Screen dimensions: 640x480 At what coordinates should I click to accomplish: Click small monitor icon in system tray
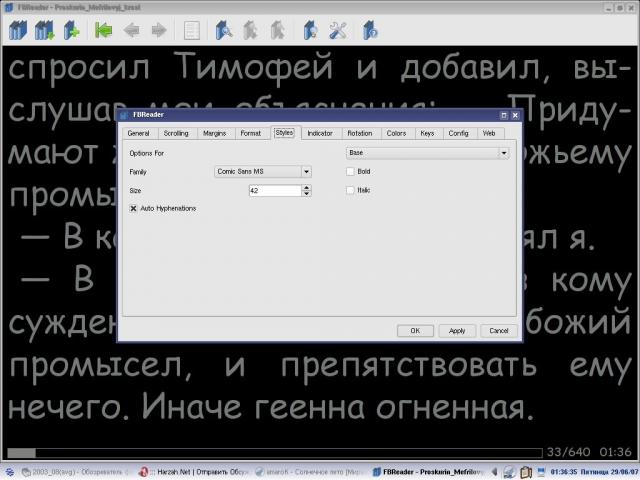542,472
